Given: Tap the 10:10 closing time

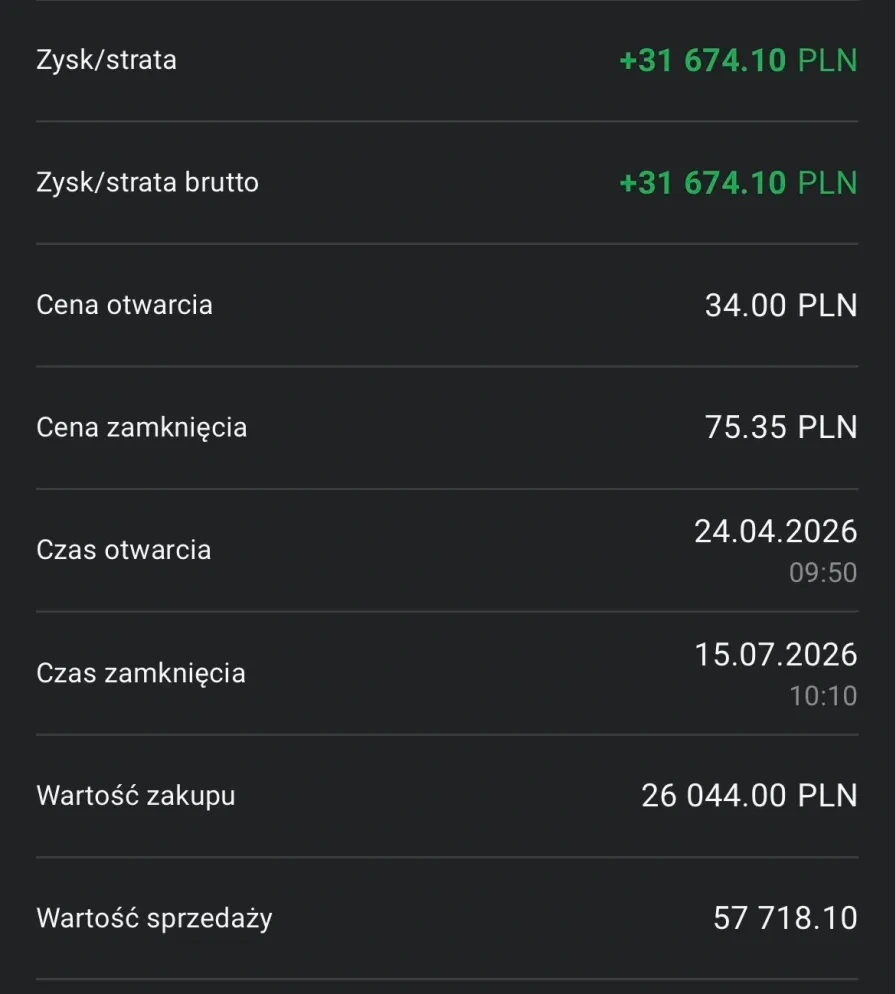Looking at the screenshot, I should point(823,695).
